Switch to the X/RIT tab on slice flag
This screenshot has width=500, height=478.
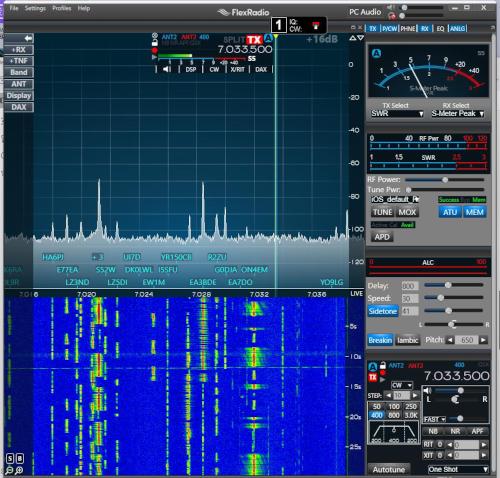click(237, 69)
